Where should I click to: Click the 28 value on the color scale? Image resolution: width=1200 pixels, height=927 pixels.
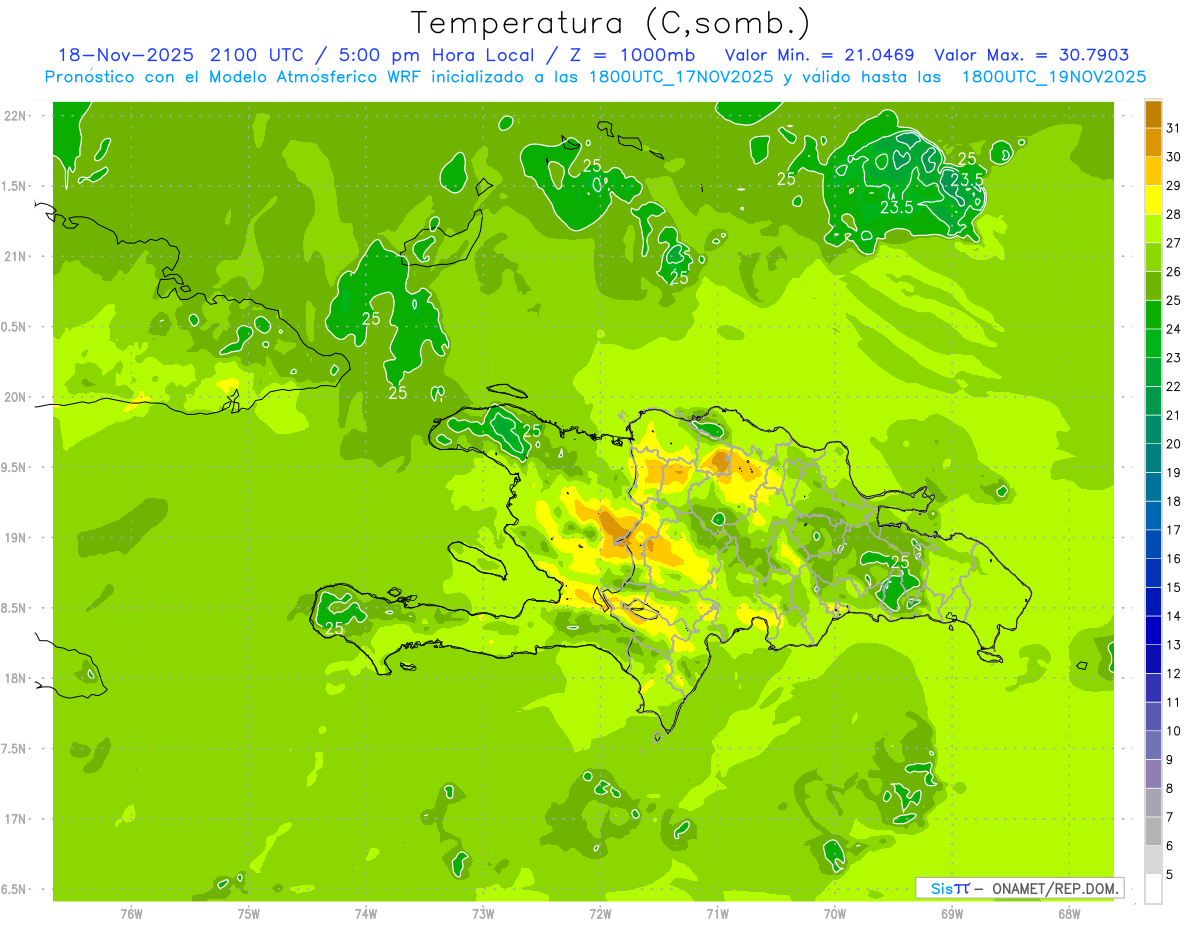[1174, 214]
